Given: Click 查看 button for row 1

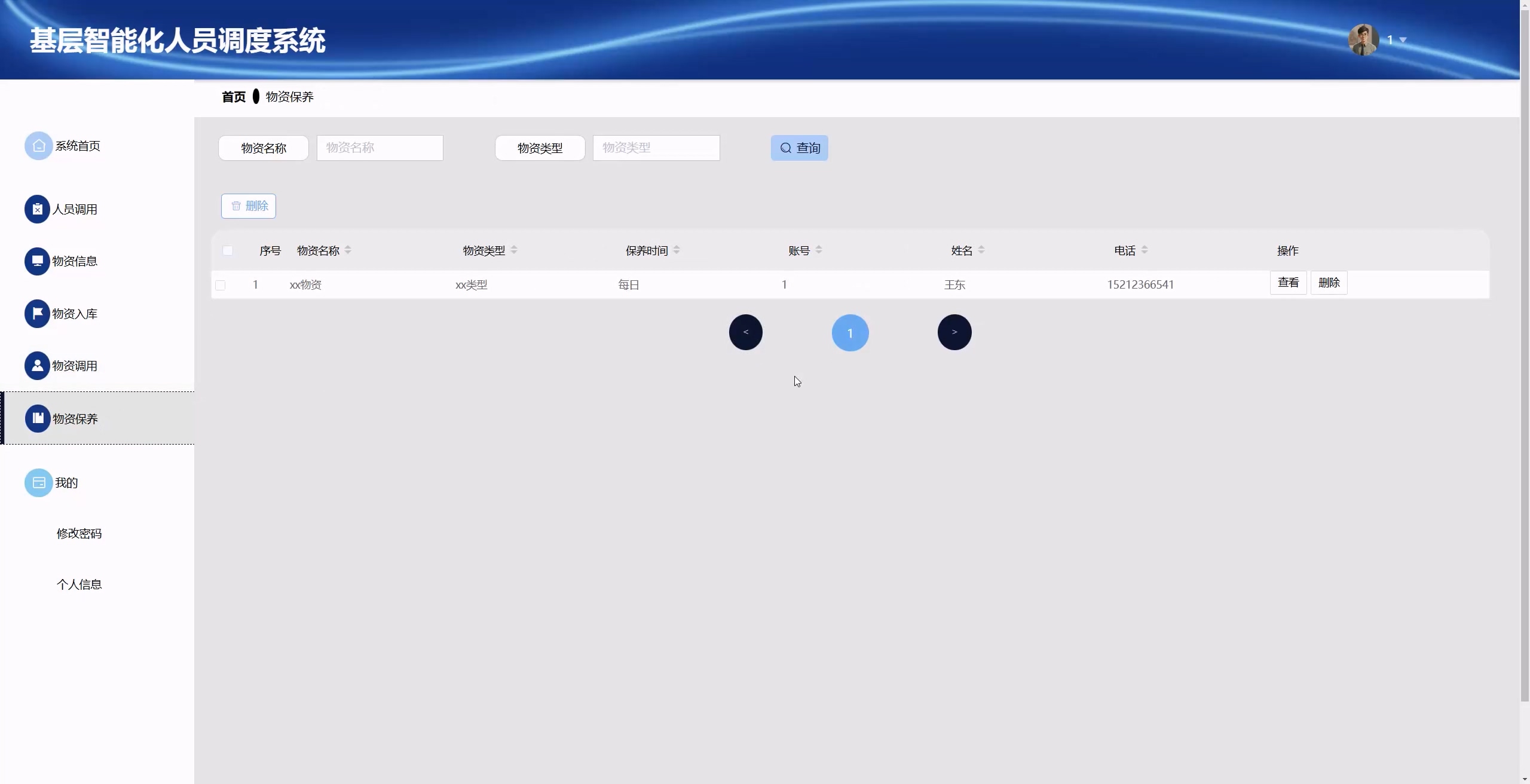Looking at the screenshot, I should pos(1288,283).
